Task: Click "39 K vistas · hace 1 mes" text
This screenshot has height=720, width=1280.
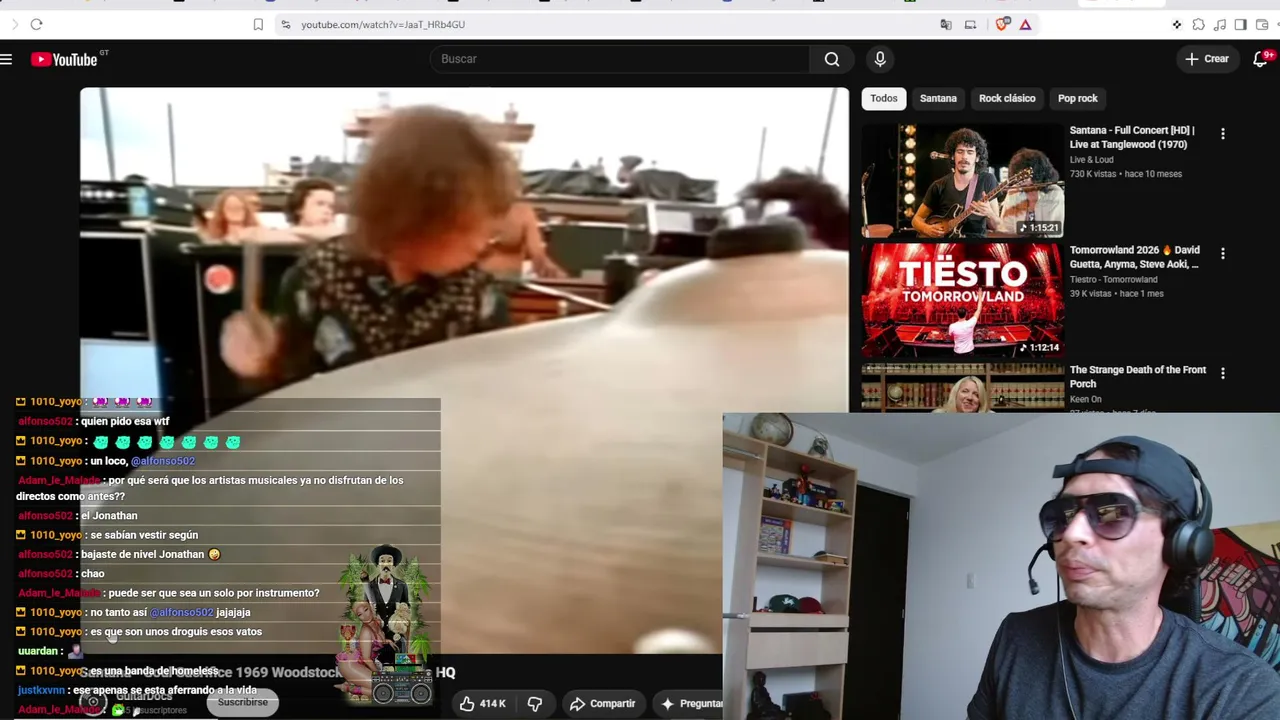Action: coord(1117,294)
